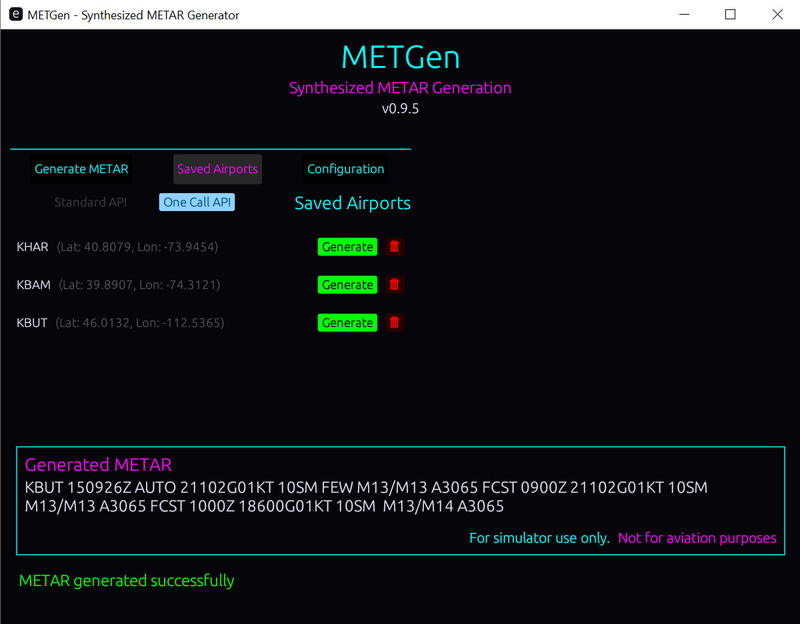800x624 pixels.
Task: Click the KHAR airport label
Action: click(x=33, y=246)
